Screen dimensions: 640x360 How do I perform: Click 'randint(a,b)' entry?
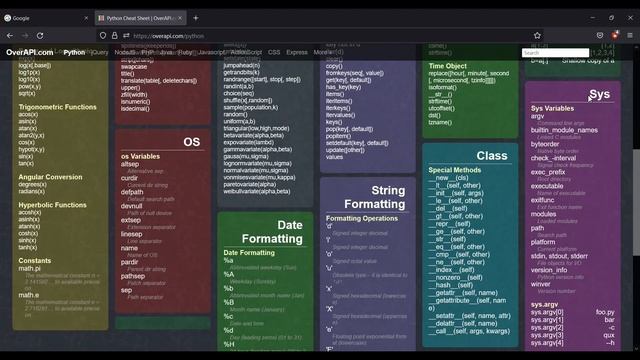click(x=238, y=86)
